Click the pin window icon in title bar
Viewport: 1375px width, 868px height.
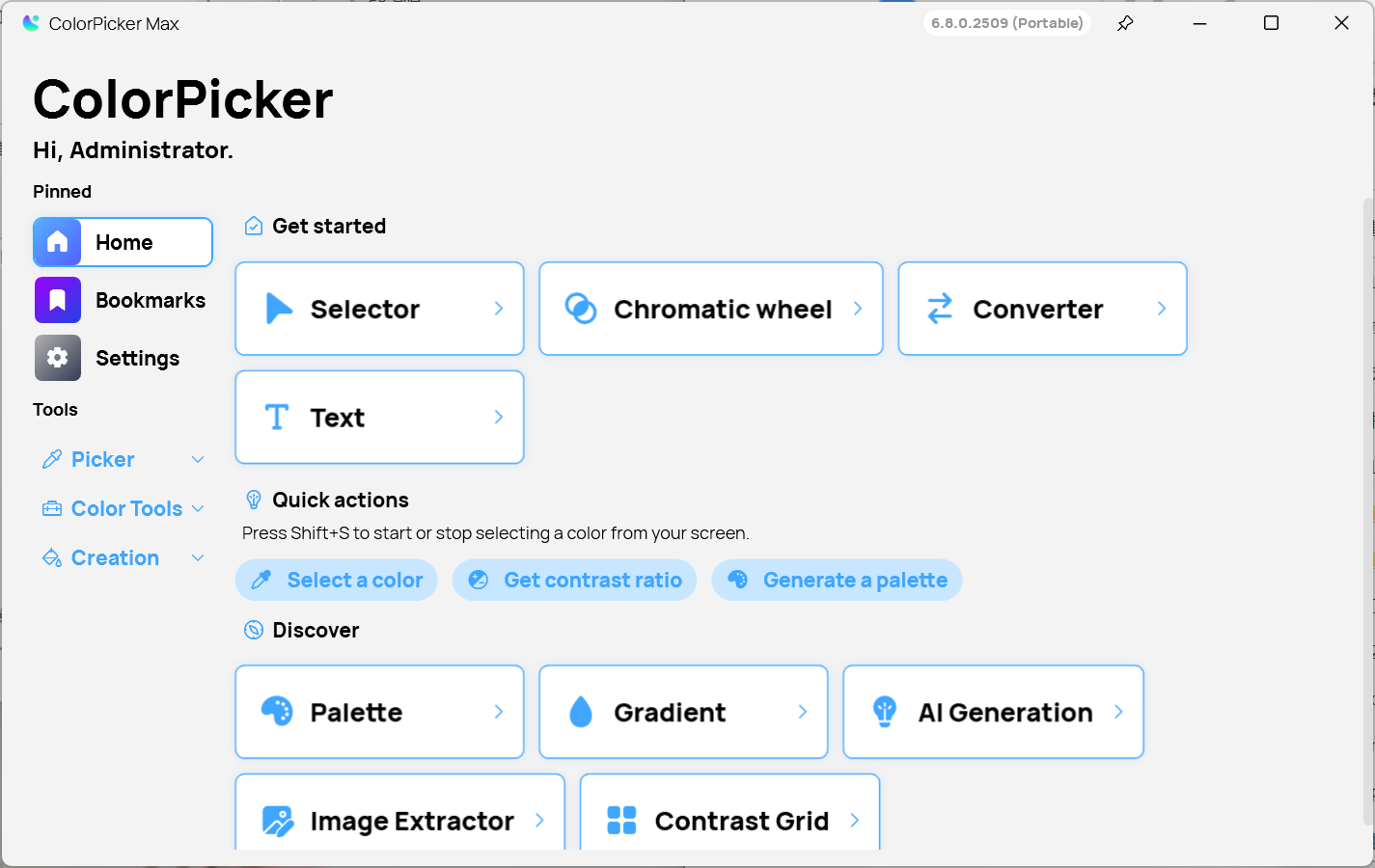(x=1125, y=23)
